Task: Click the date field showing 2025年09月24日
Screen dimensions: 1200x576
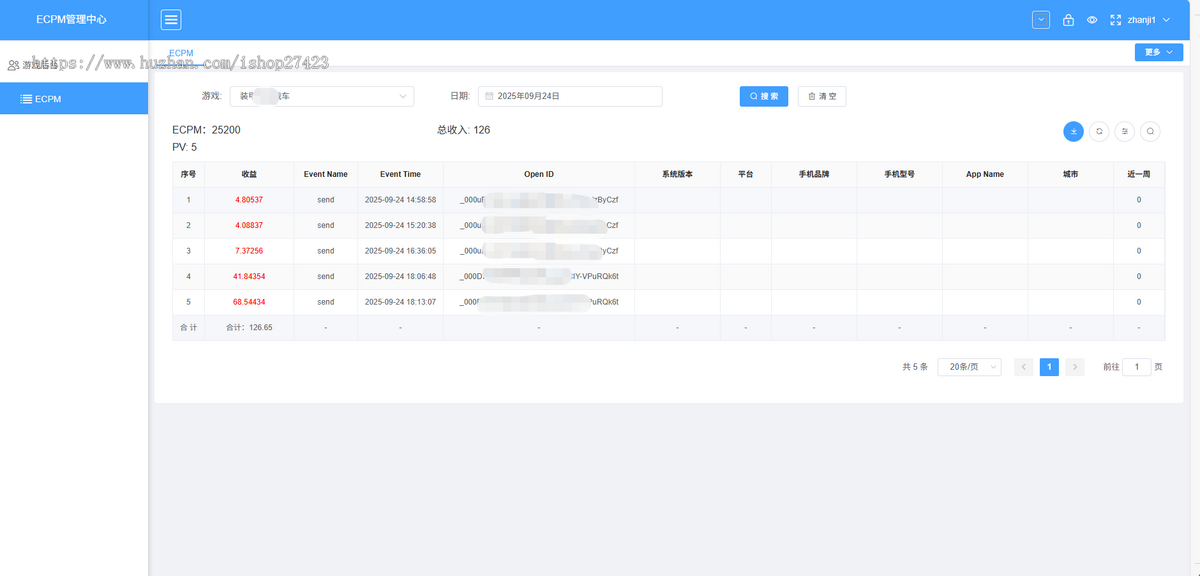Action: click(570, 96)
